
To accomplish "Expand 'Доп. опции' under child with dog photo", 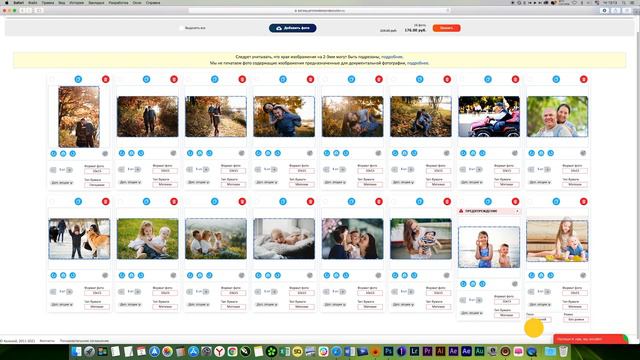I will click(62, 304).
